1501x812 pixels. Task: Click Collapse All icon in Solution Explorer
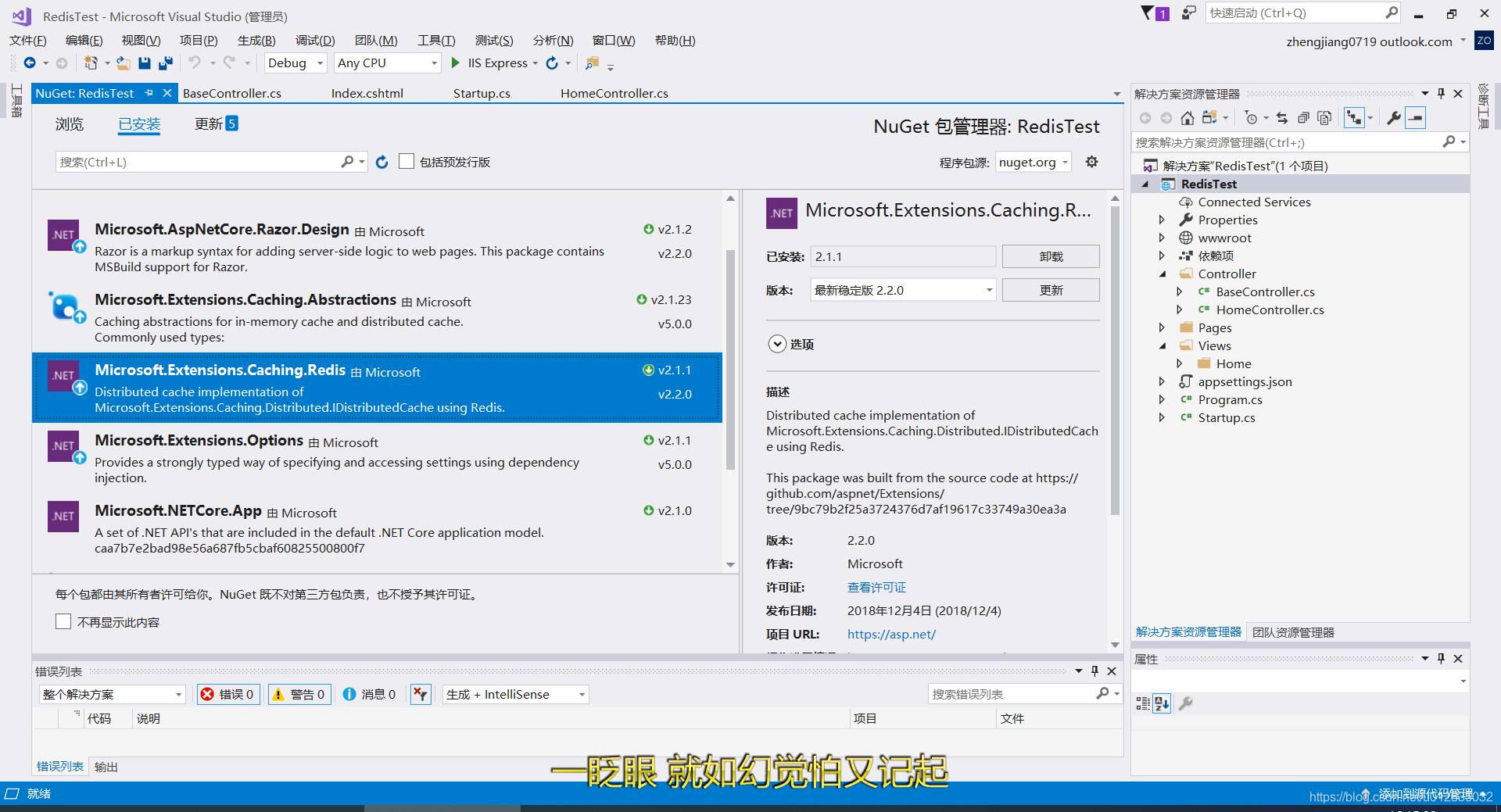[1303, 118]
